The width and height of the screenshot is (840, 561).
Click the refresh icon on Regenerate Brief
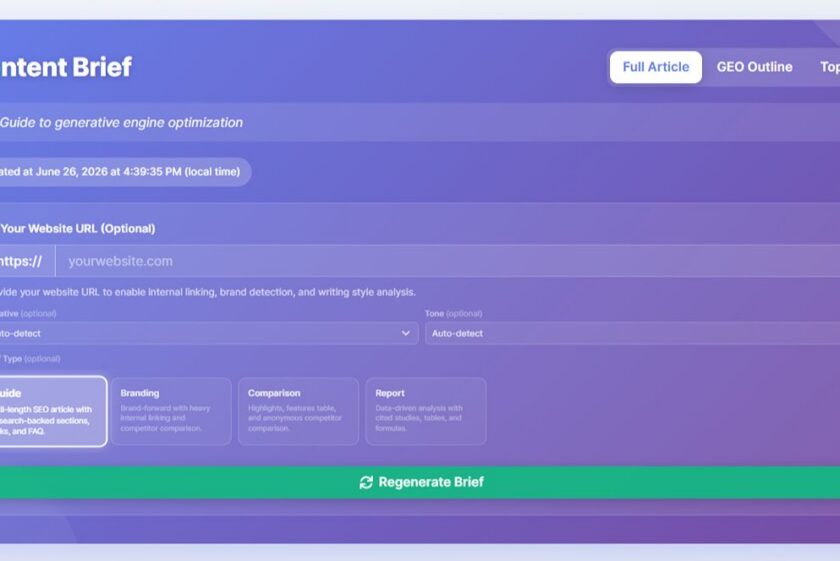pyautogui.click(x=366, y=482)
